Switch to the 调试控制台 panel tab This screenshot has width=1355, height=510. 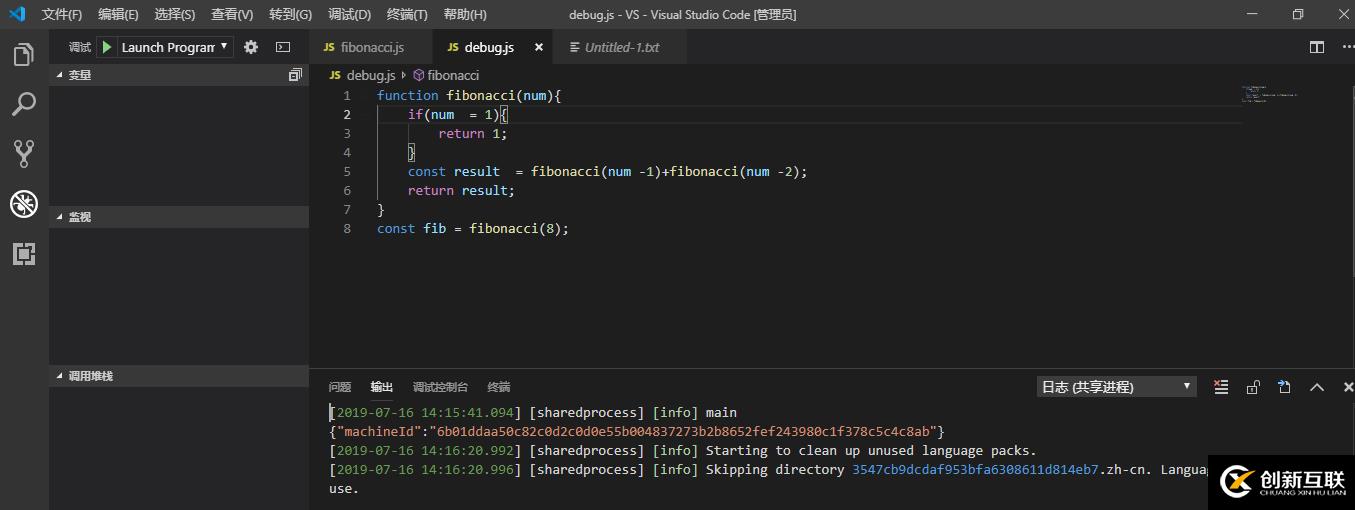point(440,387)
